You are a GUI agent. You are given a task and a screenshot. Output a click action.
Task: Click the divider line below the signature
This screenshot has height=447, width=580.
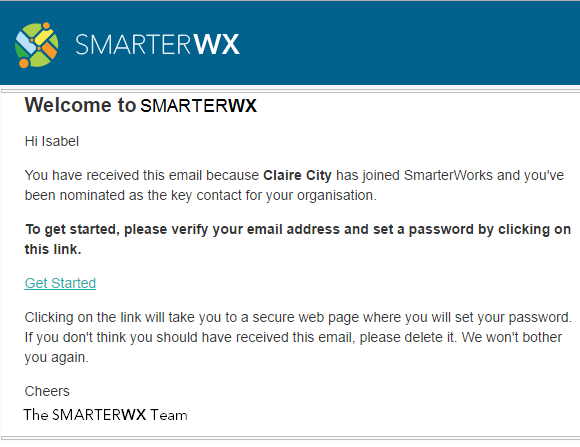(x=290, y=438)
